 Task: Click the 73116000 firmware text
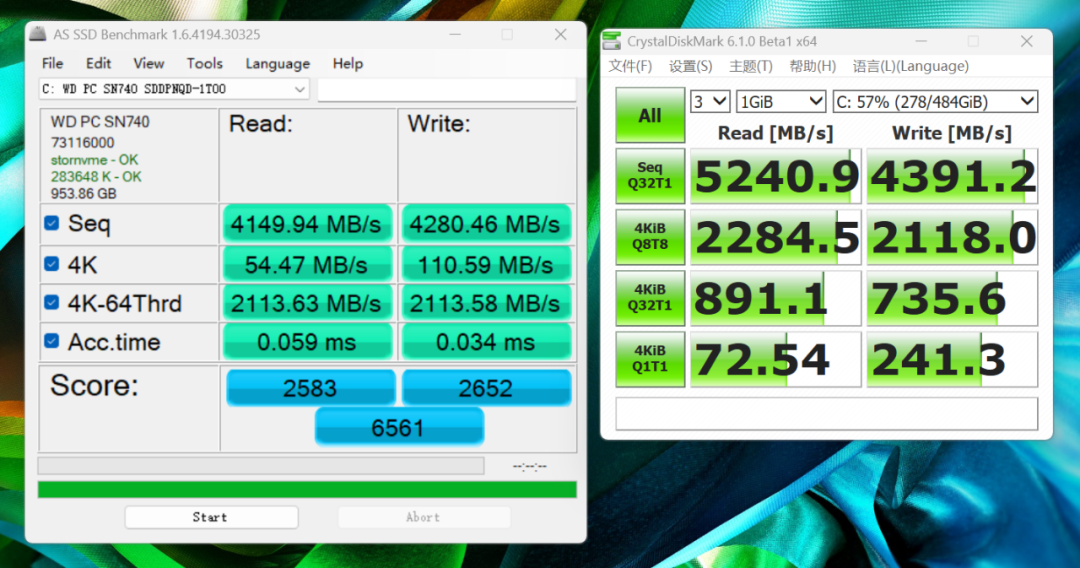pyautogui.click(x=83, y=143)
